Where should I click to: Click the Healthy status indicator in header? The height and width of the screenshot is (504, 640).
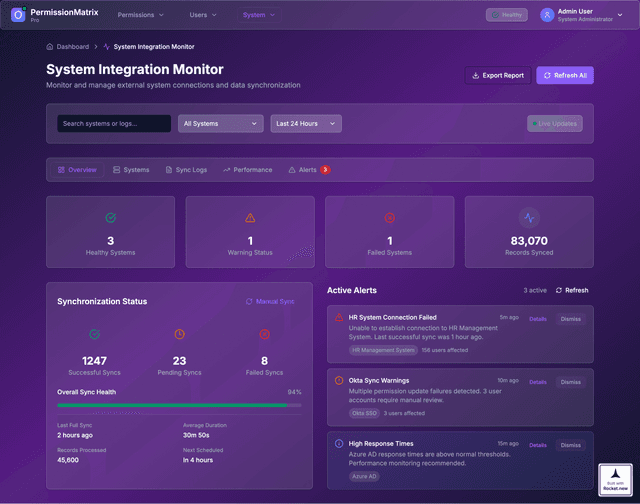click(x=507, y=15)
